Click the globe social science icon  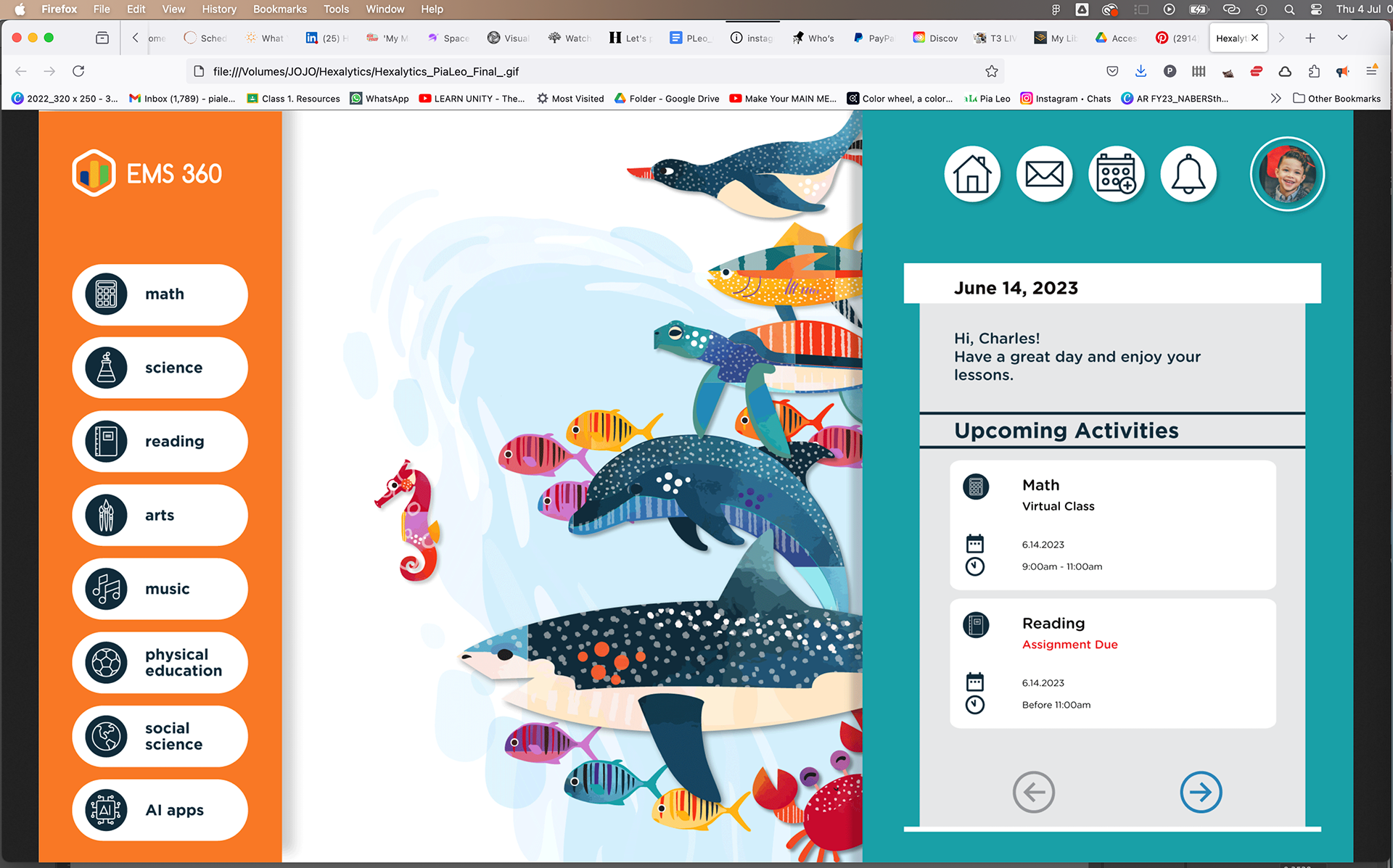(107, 736)
